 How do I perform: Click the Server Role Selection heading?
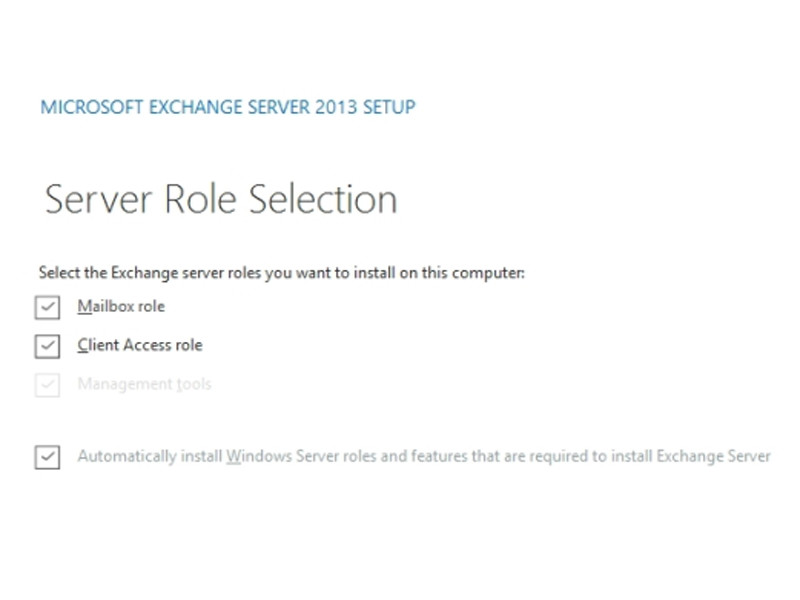tap(221, 199)
